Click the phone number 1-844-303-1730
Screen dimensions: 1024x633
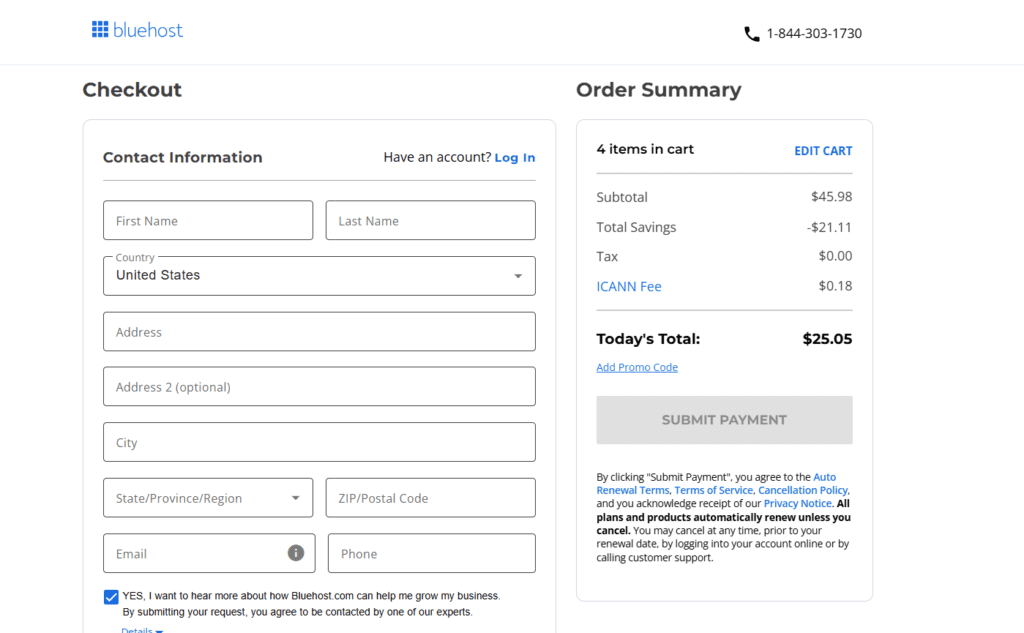(814, 33)
